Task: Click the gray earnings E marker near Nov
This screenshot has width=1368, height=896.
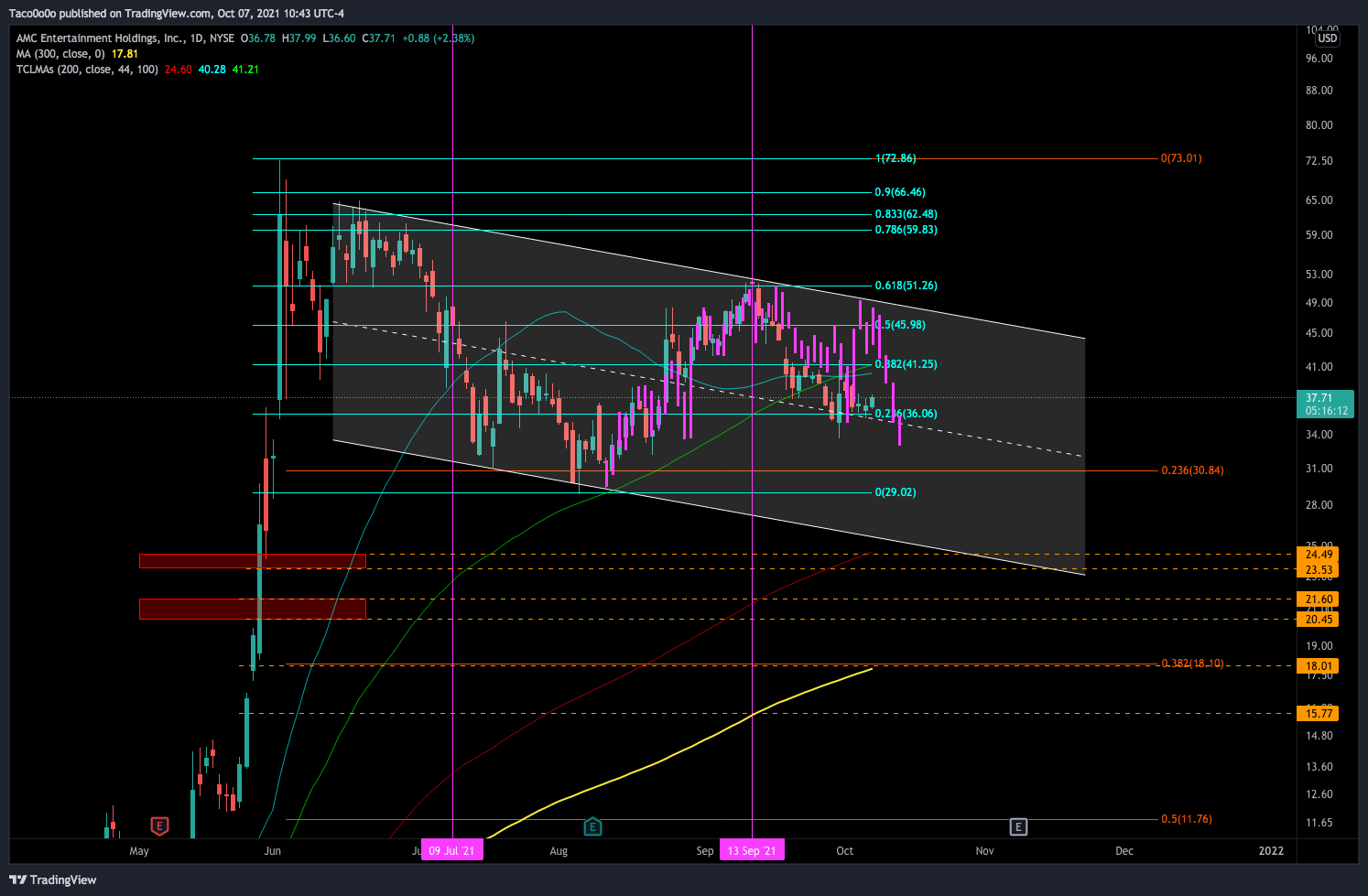Action: click(x=1018, y=826)
